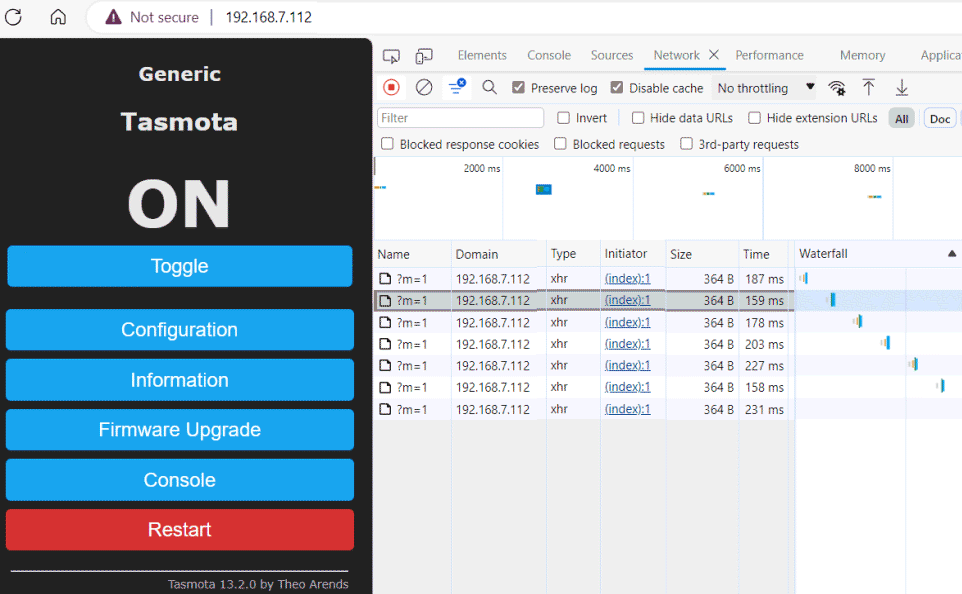Toggle device emulation toolbar icon

pos(424,56)
